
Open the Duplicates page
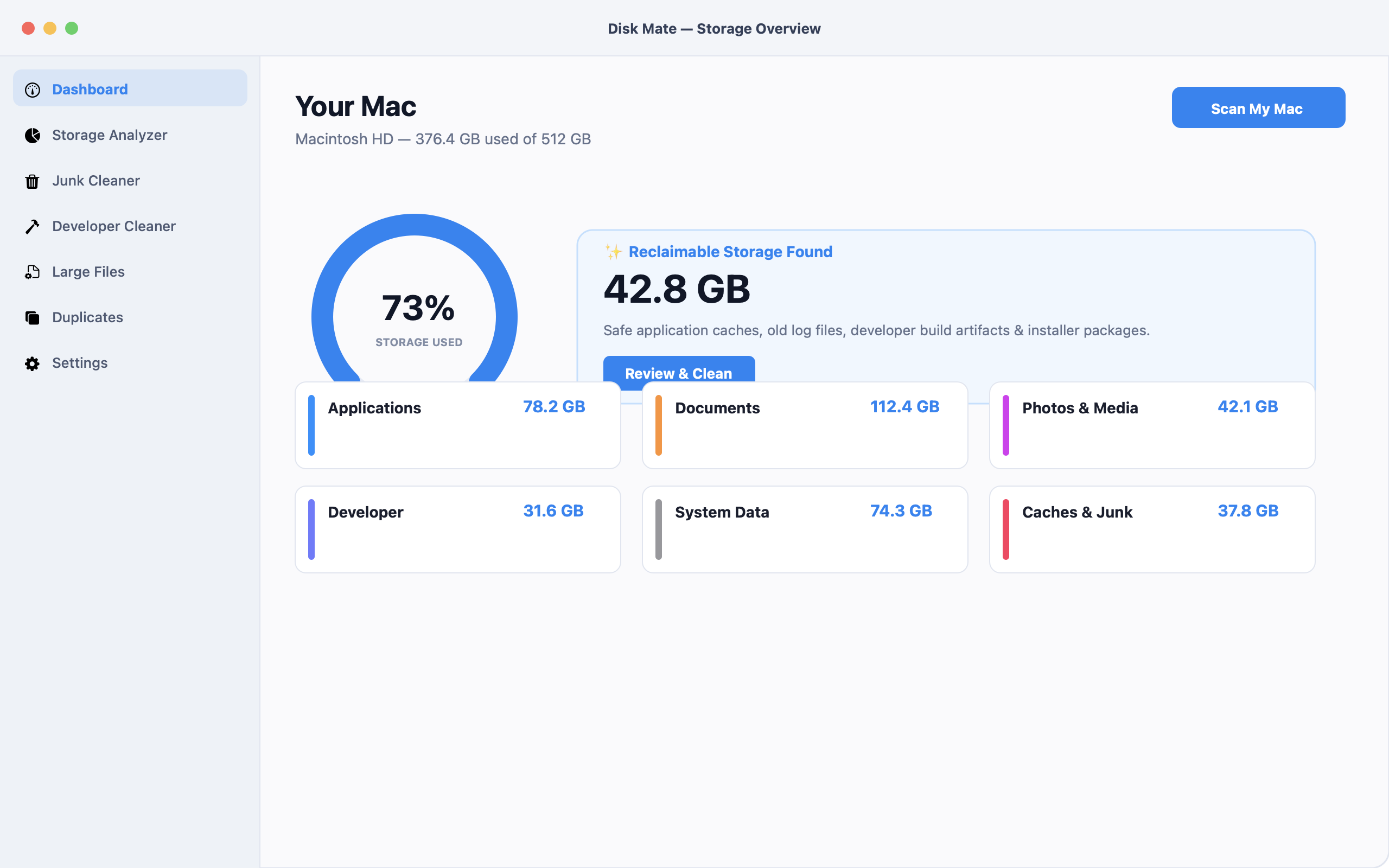pyautogui.click(x=130, y=317)
